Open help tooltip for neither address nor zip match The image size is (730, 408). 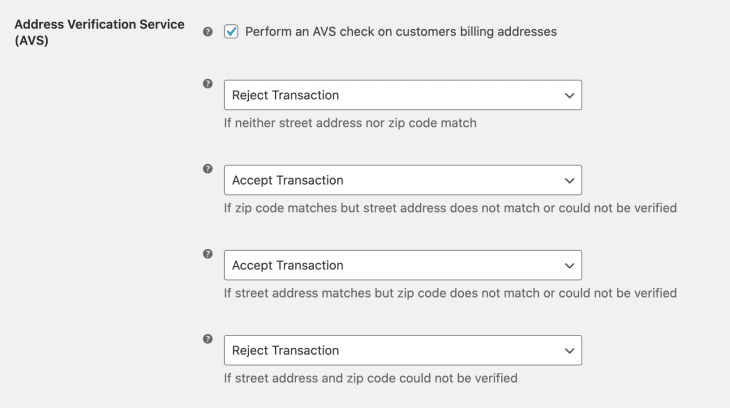[208, 84]
